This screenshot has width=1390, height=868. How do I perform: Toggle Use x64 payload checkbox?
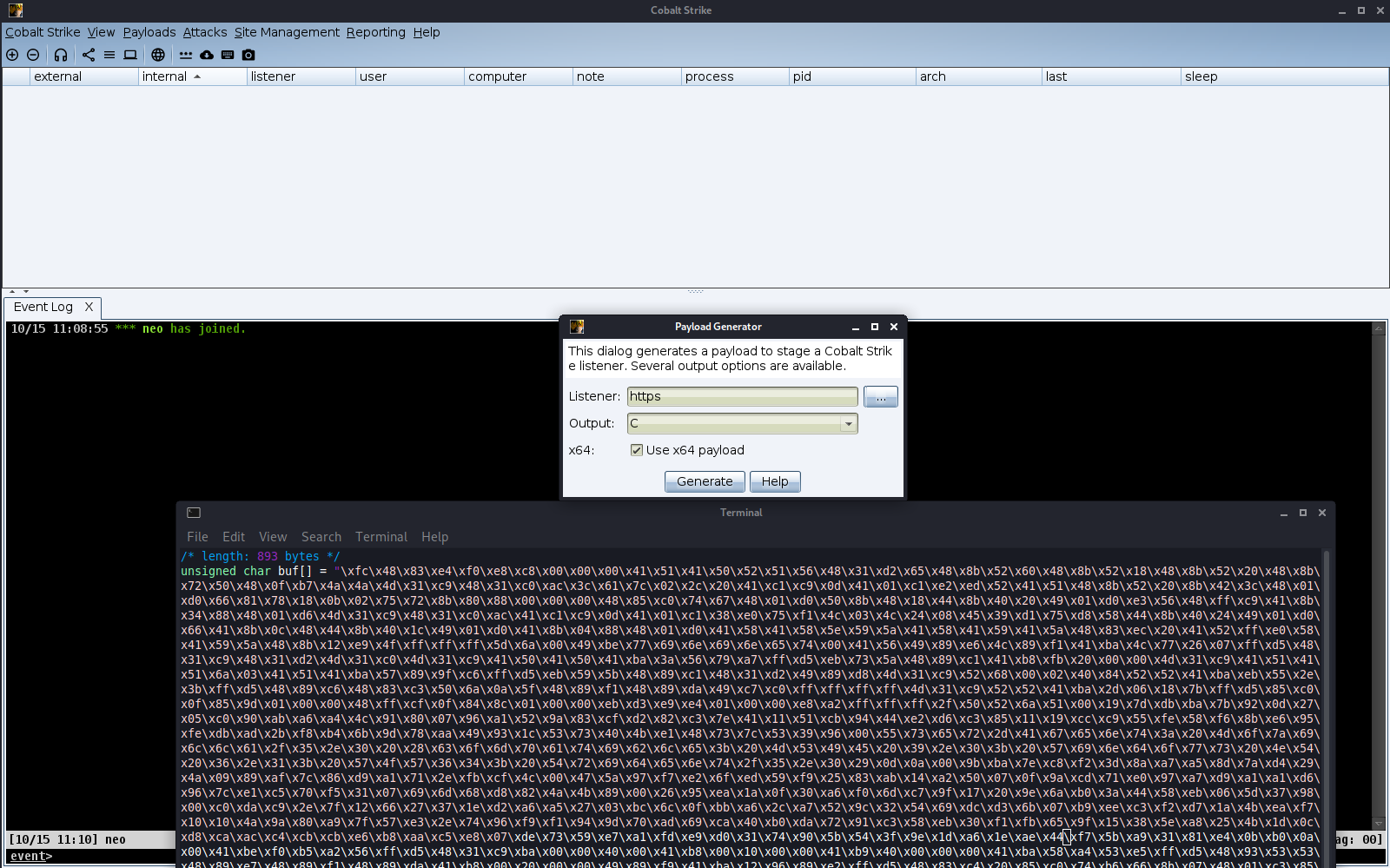637,450
